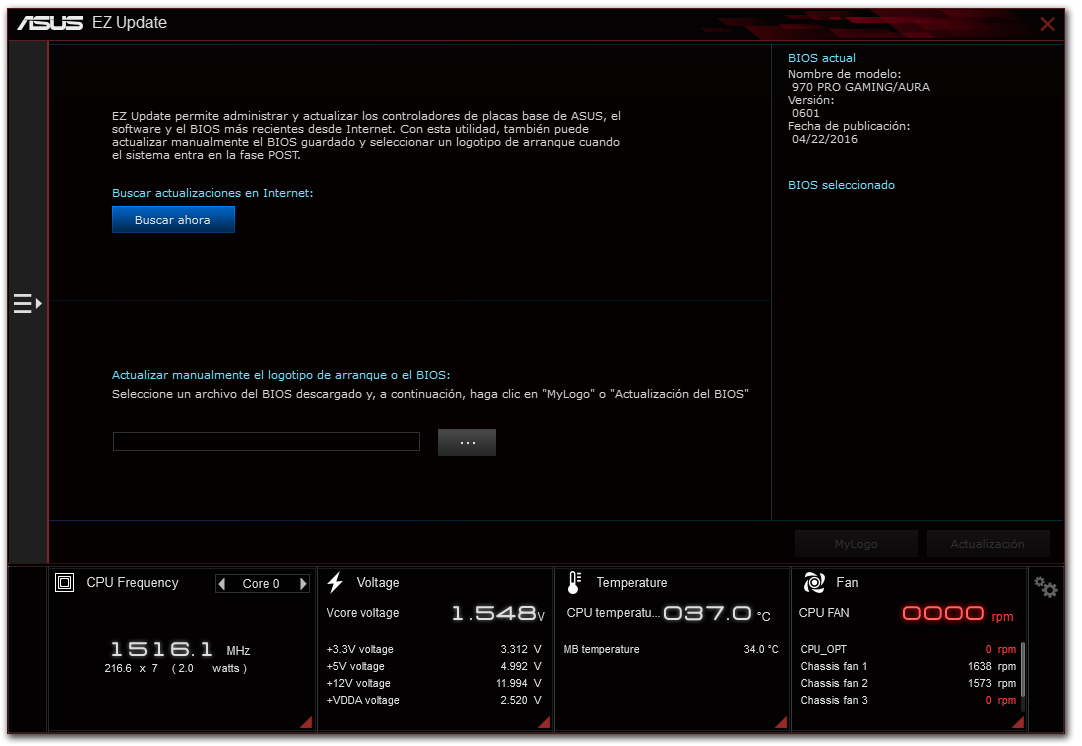Image resolution: width=1082 pixels, height=746 pixels.
Task: Click the 'MB temperature' row
Action: pyautogui.click(x=671, y=650)
